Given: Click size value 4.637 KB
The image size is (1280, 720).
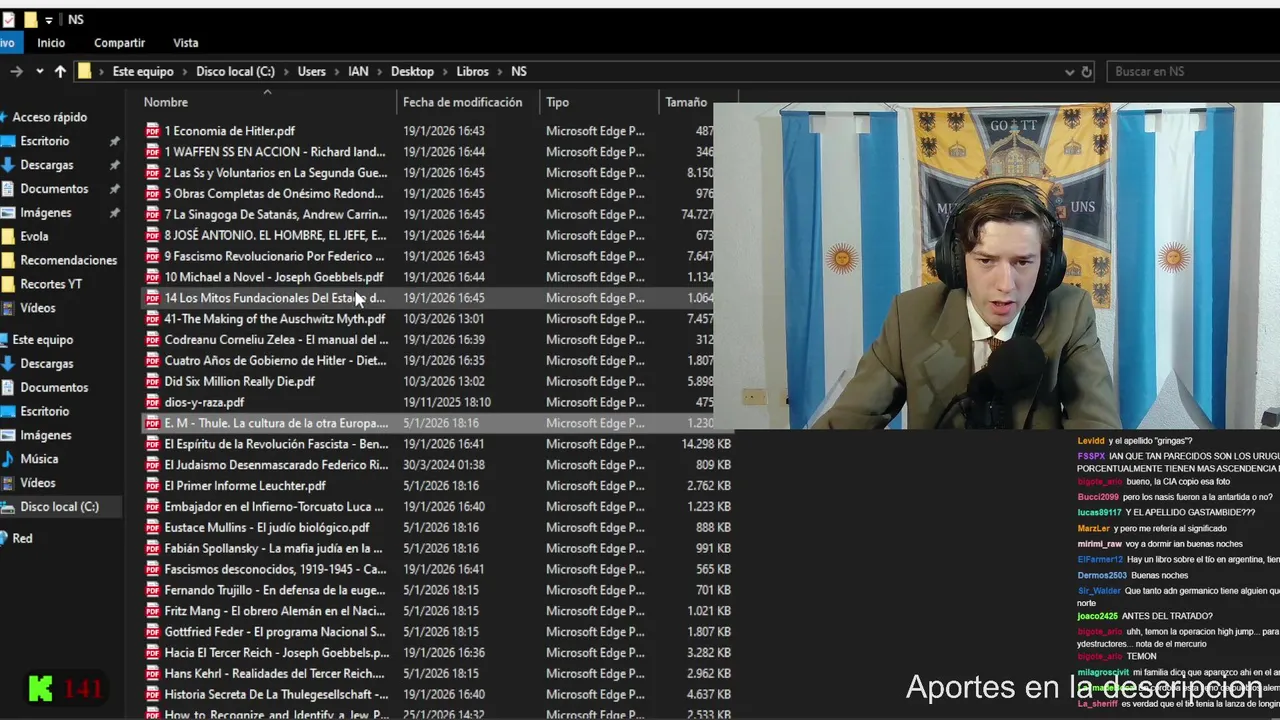Looking at the screenshot, I should tap(710, 694).
